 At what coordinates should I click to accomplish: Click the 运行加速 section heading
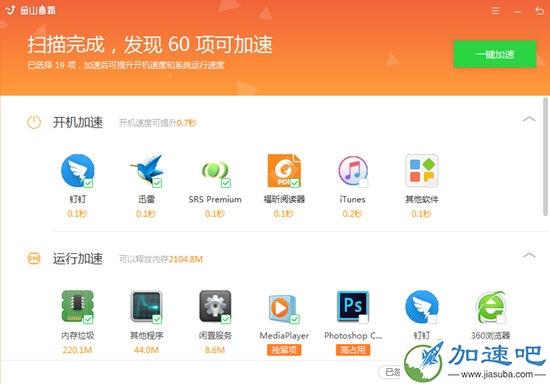(78, 258)
